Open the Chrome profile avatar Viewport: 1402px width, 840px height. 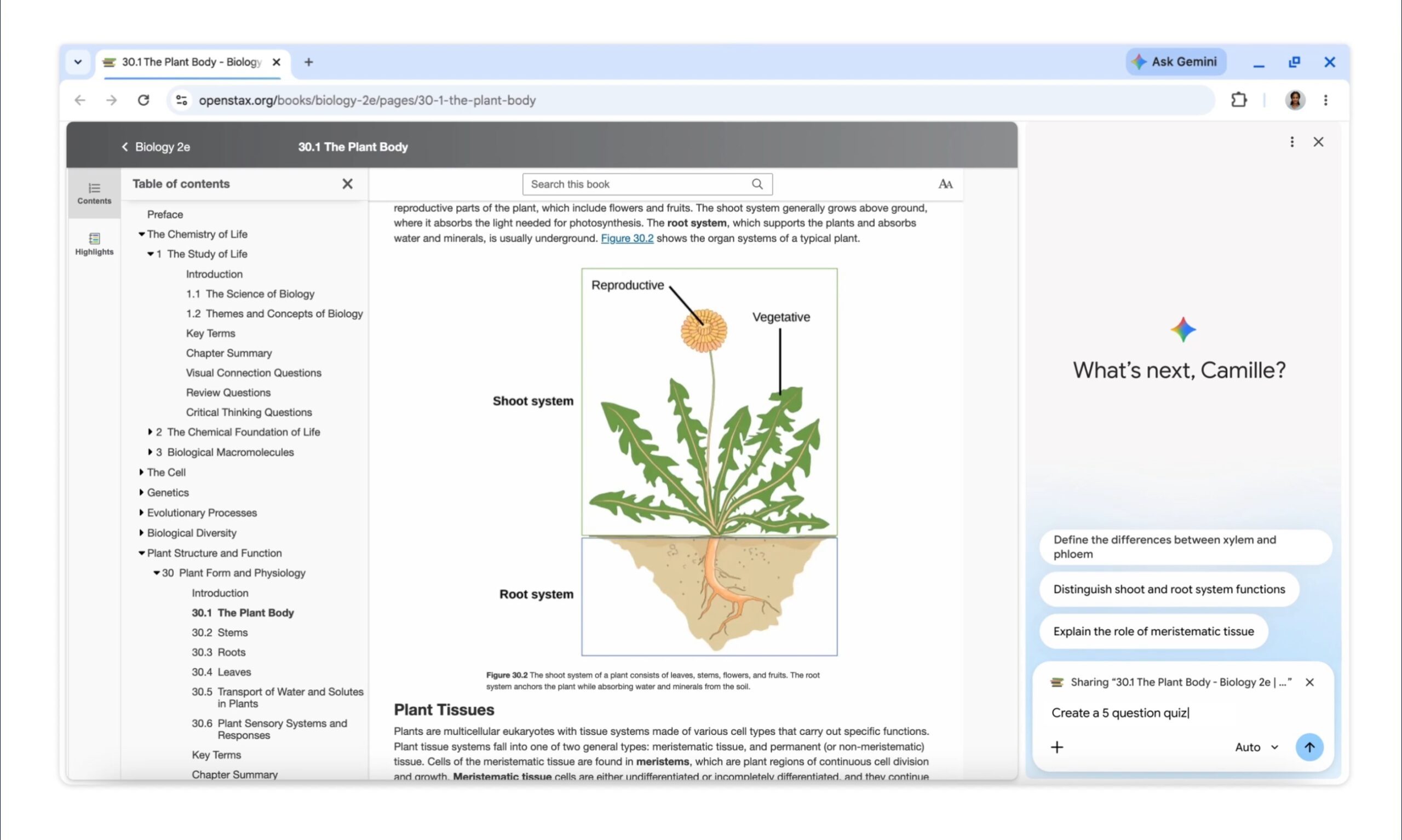pos(1295,100)
